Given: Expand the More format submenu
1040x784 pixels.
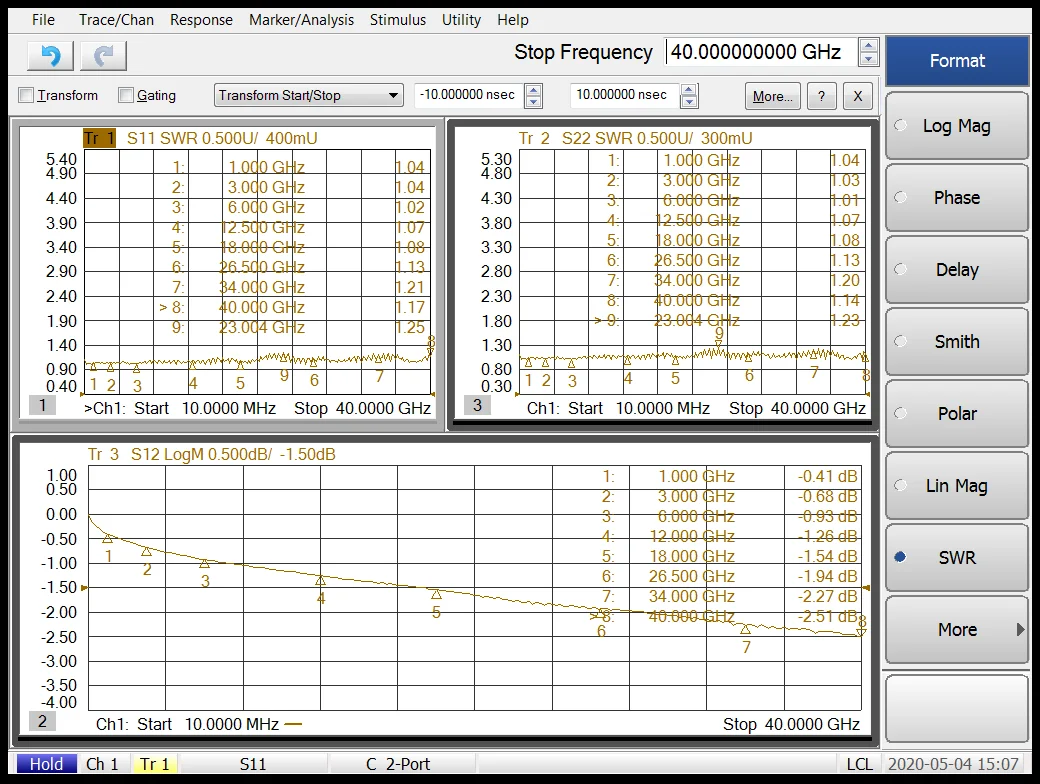Looking at the screenshot, I should click(956, 630).
